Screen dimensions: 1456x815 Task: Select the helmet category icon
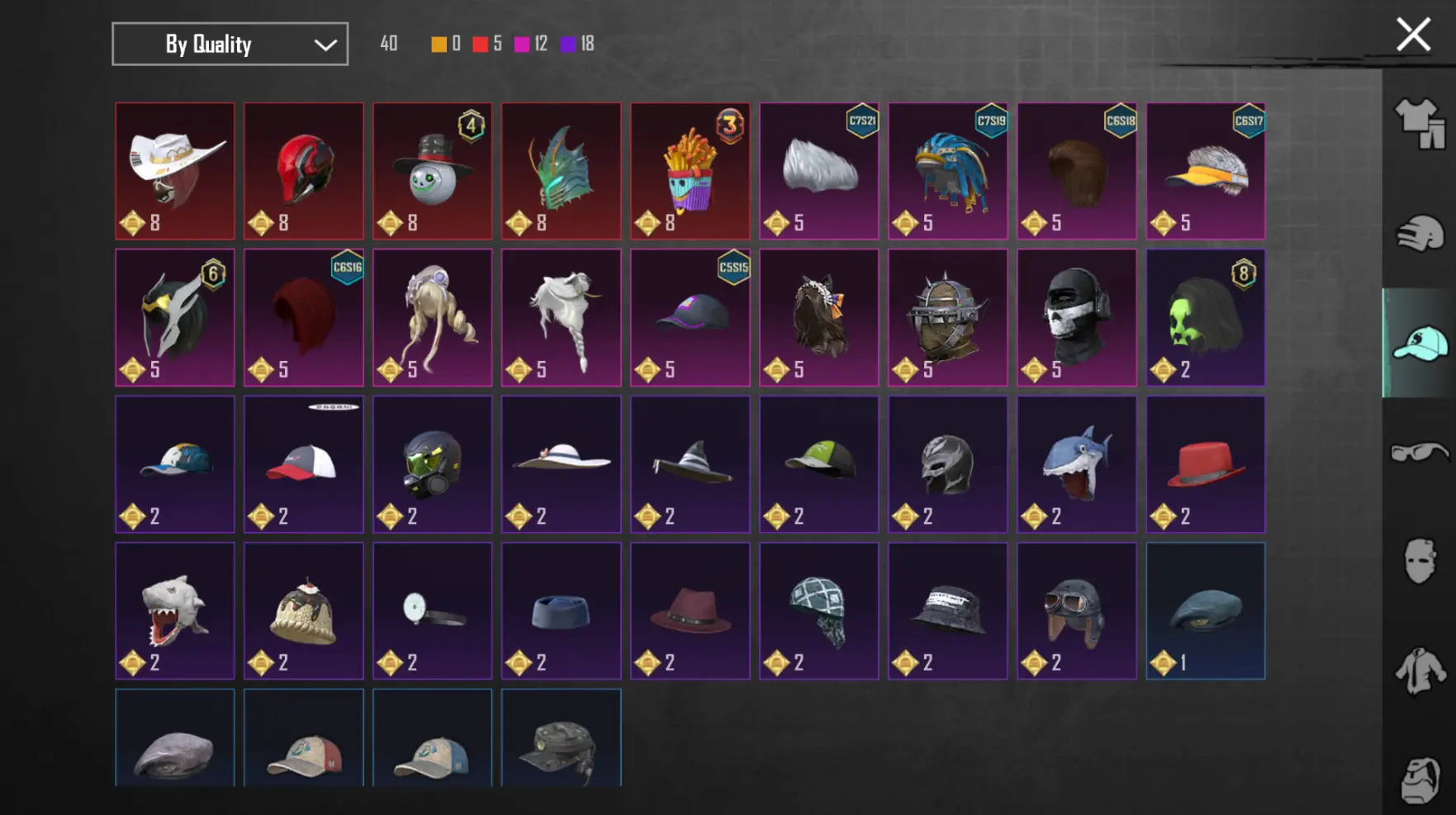point(1420,233)
